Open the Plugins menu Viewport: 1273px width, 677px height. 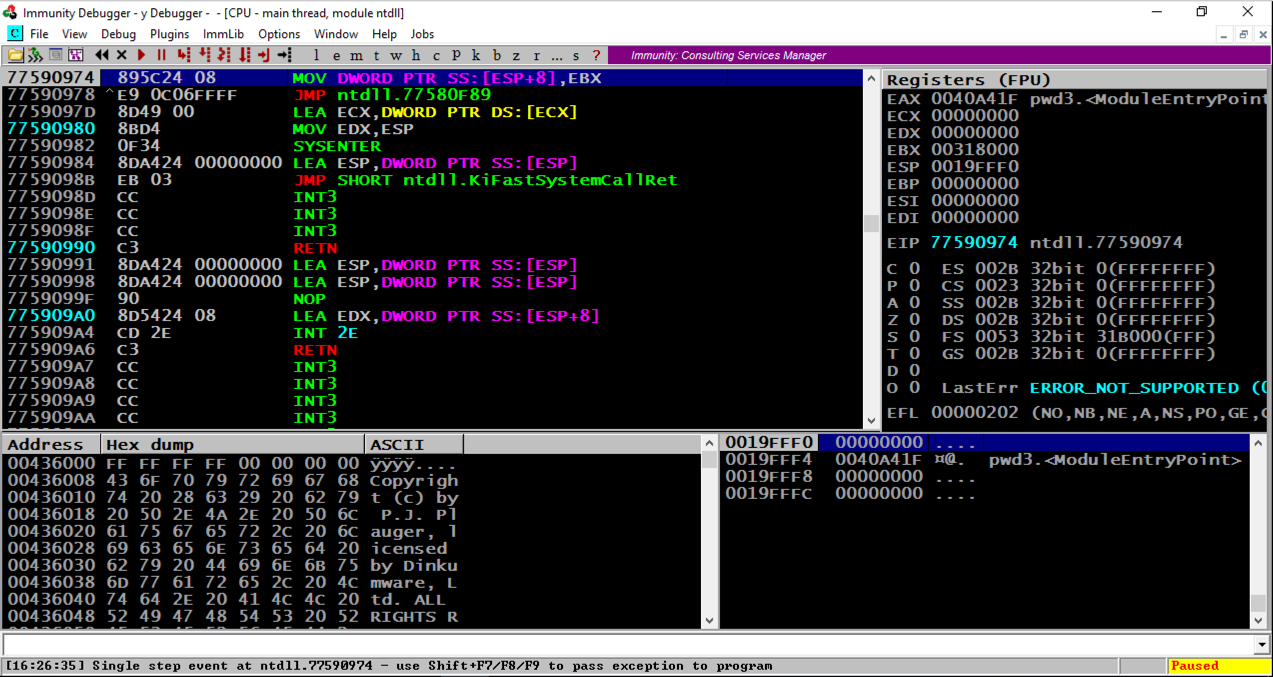click(x=169, y=34)
